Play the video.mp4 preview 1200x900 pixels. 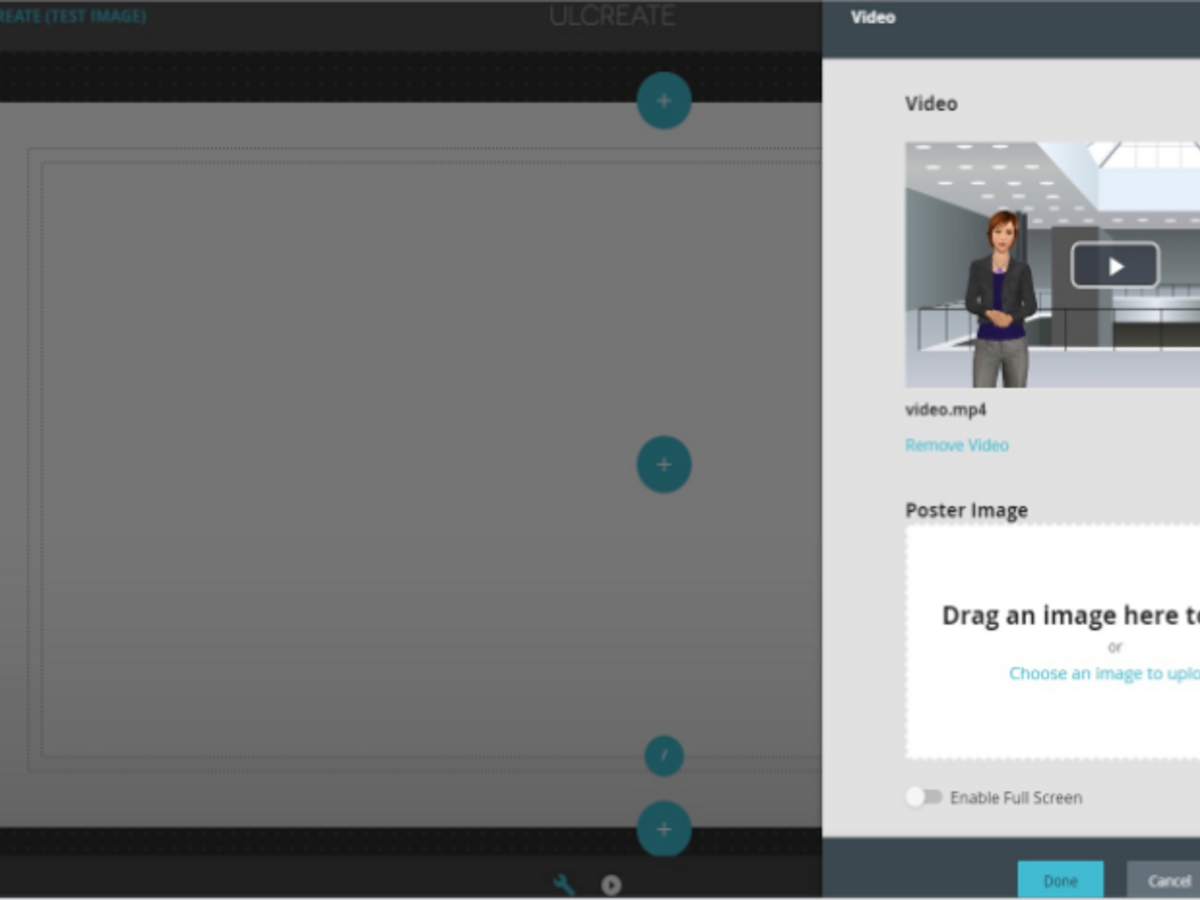tap(1115, 266)
